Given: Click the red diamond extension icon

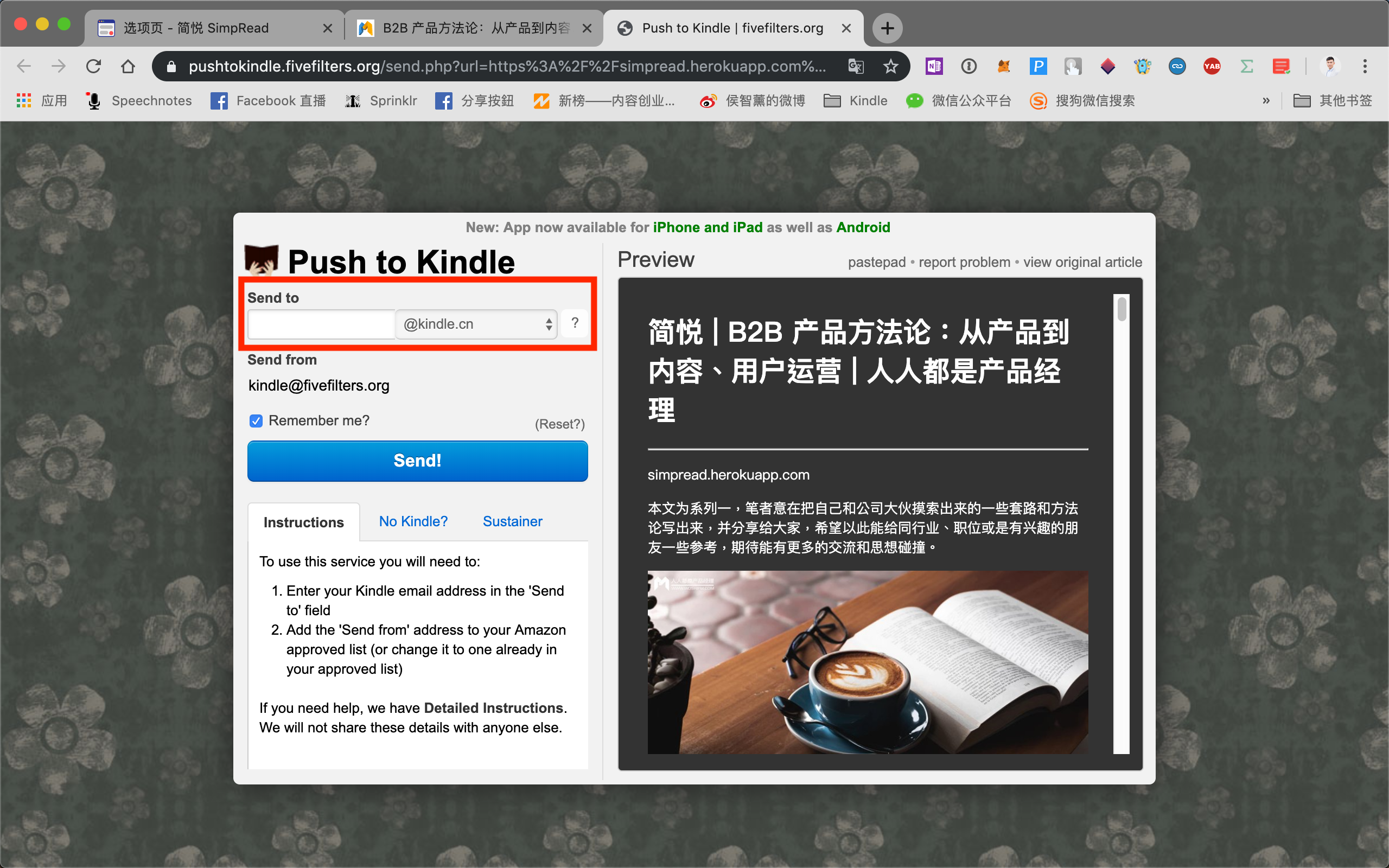Looking at the screenshot, I should point(1108,67).
